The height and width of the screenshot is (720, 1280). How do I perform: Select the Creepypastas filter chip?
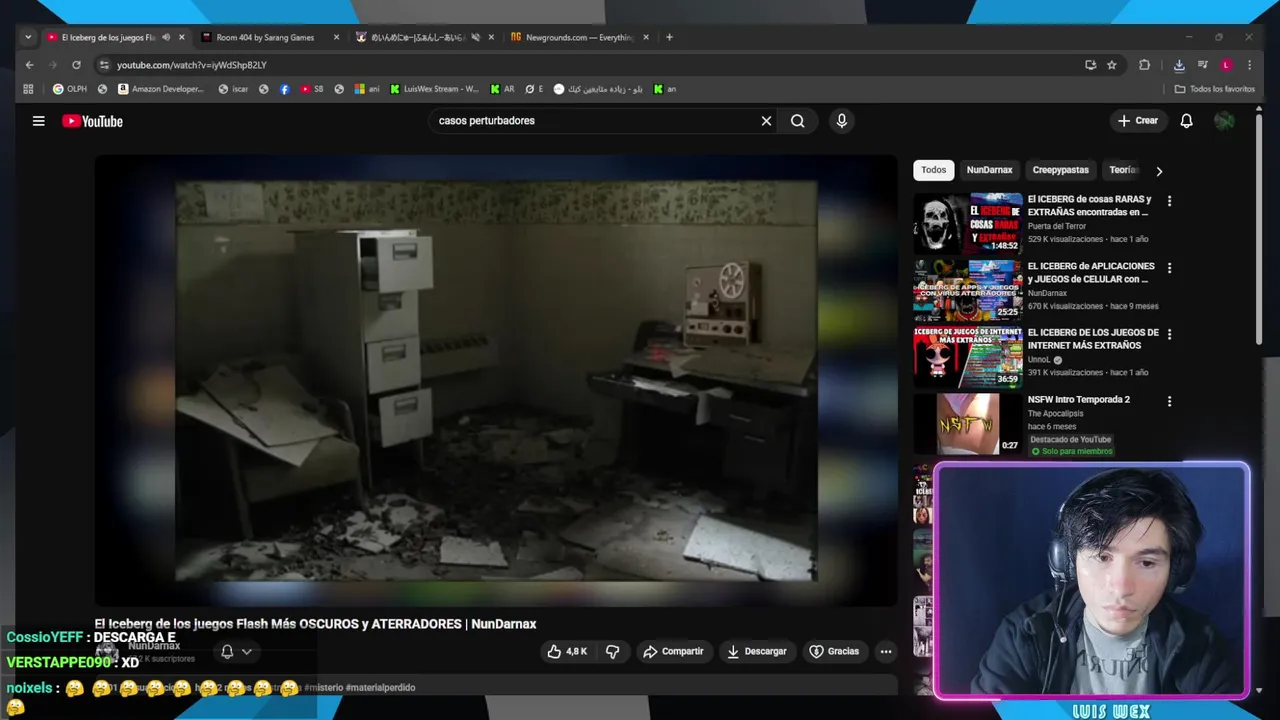[1060, 170]
